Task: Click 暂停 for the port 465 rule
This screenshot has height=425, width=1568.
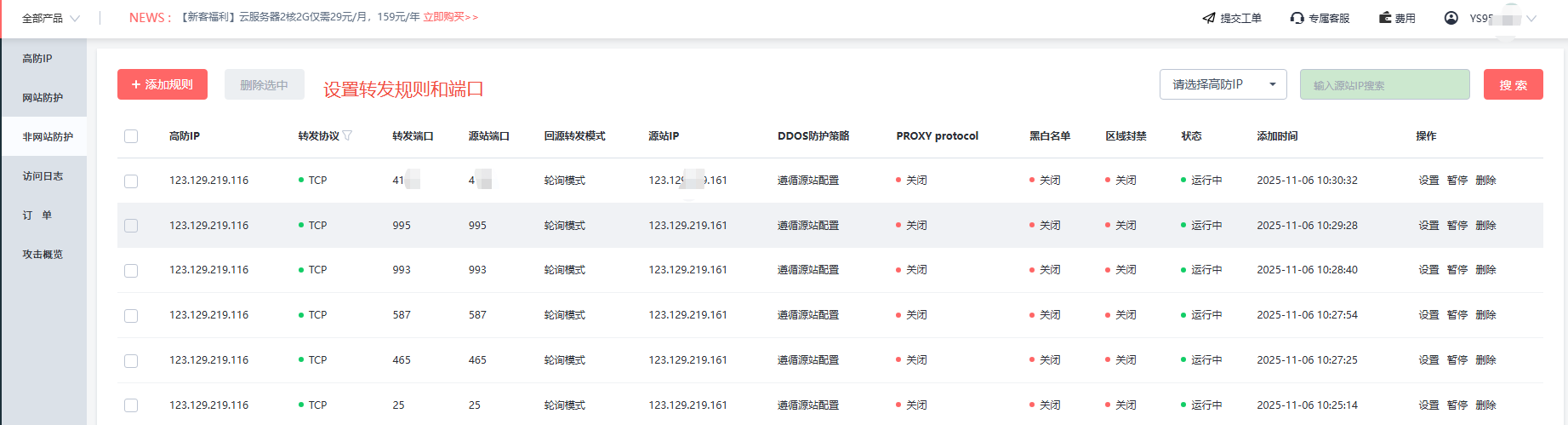Action: (x=1457, y=360)
